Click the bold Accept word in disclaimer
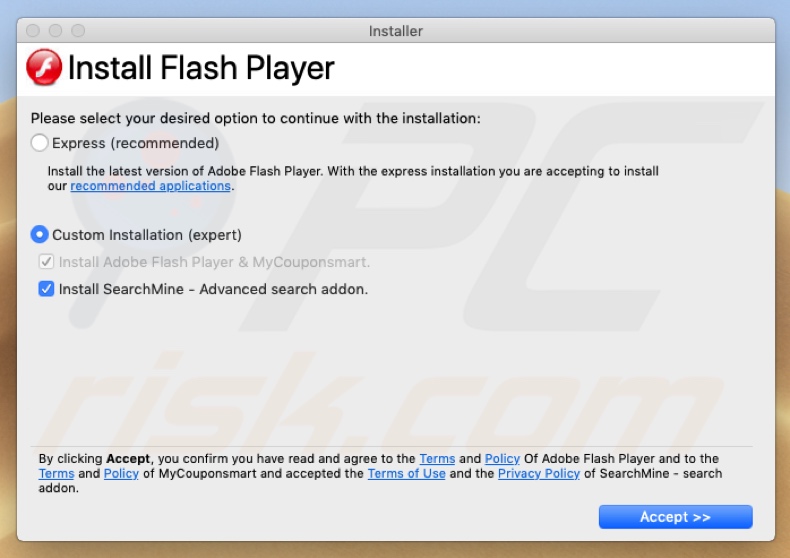790x558 pixels. tap(128, 459)
